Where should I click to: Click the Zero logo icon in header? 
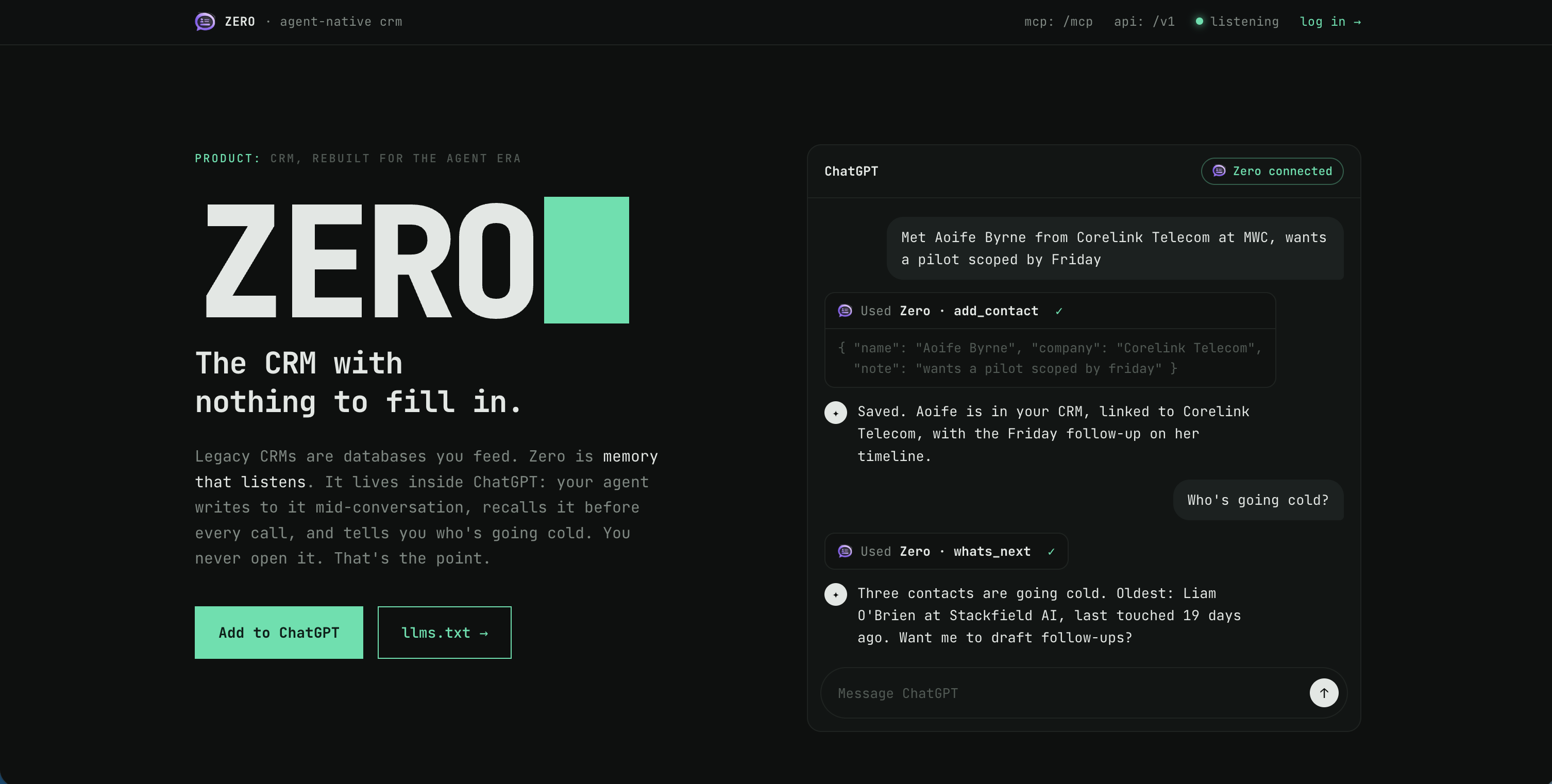(205, 22)
